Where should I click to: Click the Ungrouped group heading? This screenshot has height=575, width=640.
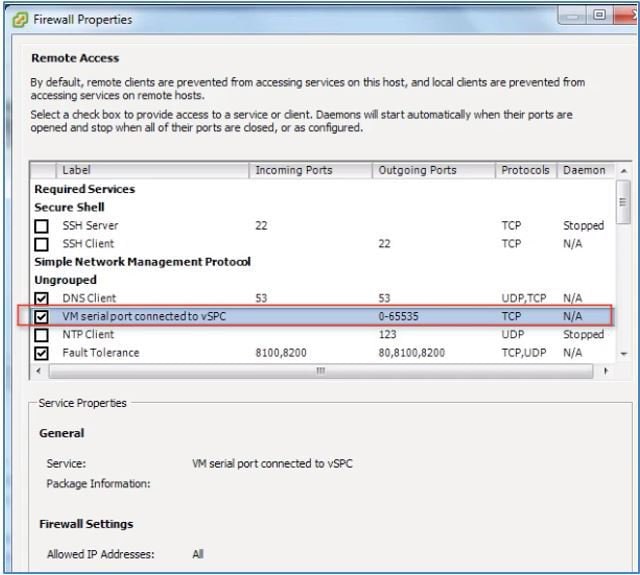(x=65, y=280)
